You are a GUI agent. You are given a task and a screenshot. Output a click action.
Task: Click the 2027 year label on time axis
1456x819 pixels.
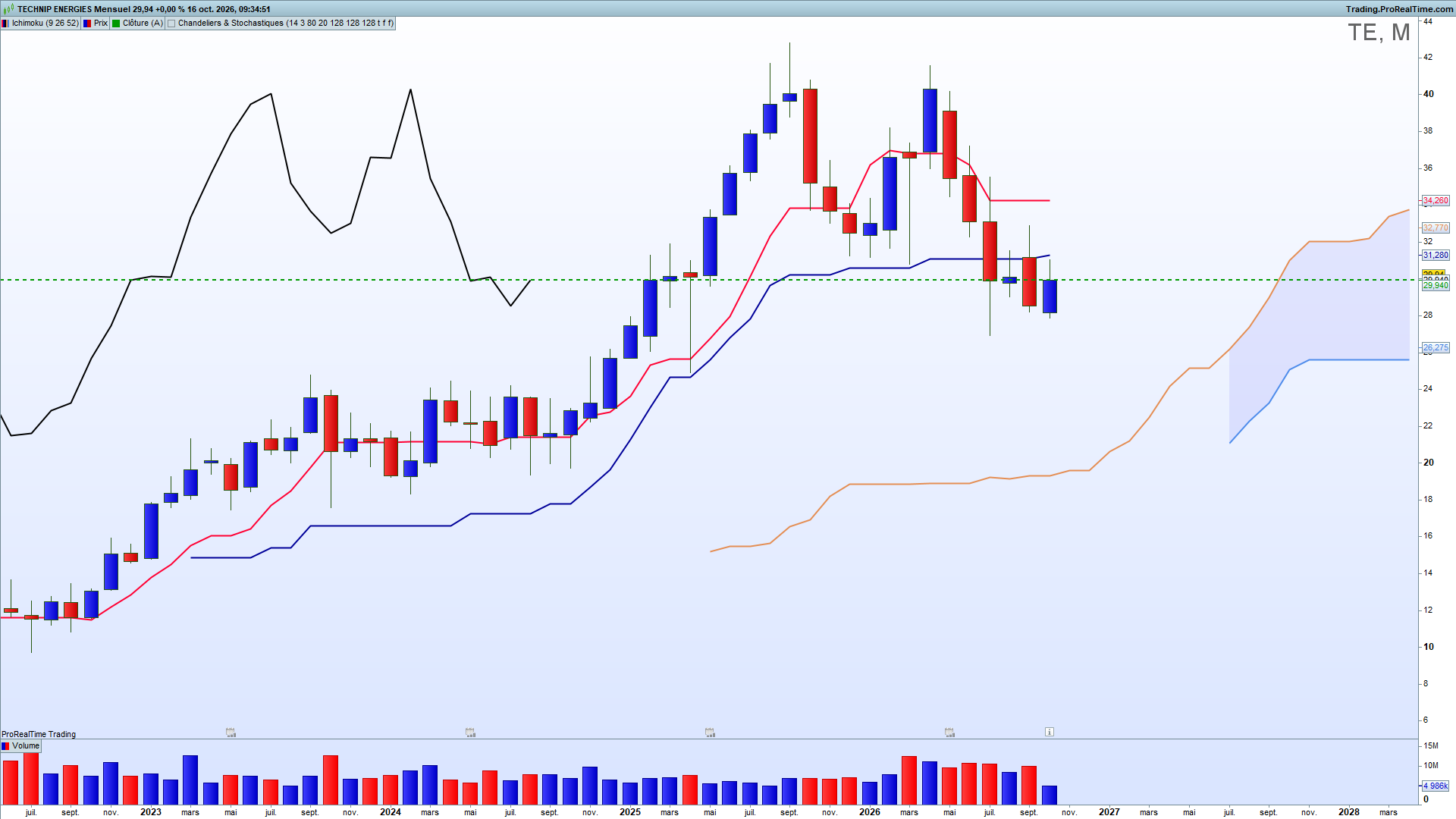[1109, 812]
